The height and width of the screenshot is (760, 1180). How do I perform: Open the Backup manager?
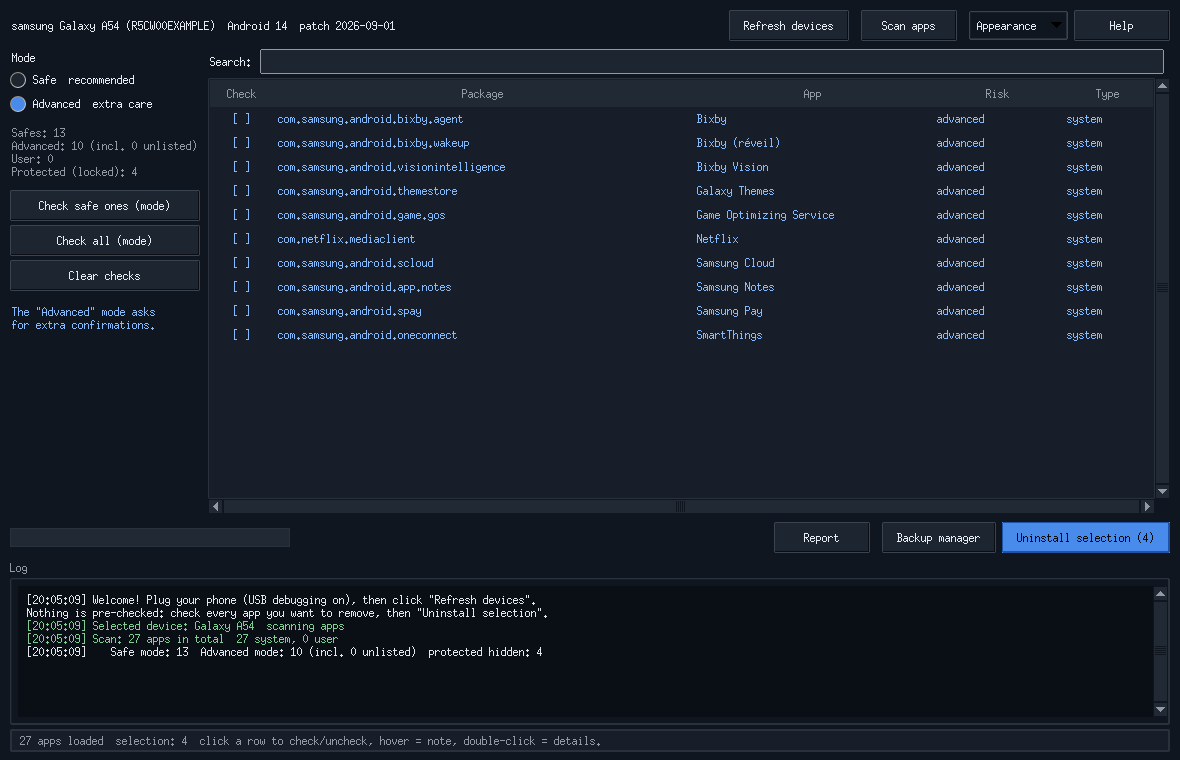(938, 538)
